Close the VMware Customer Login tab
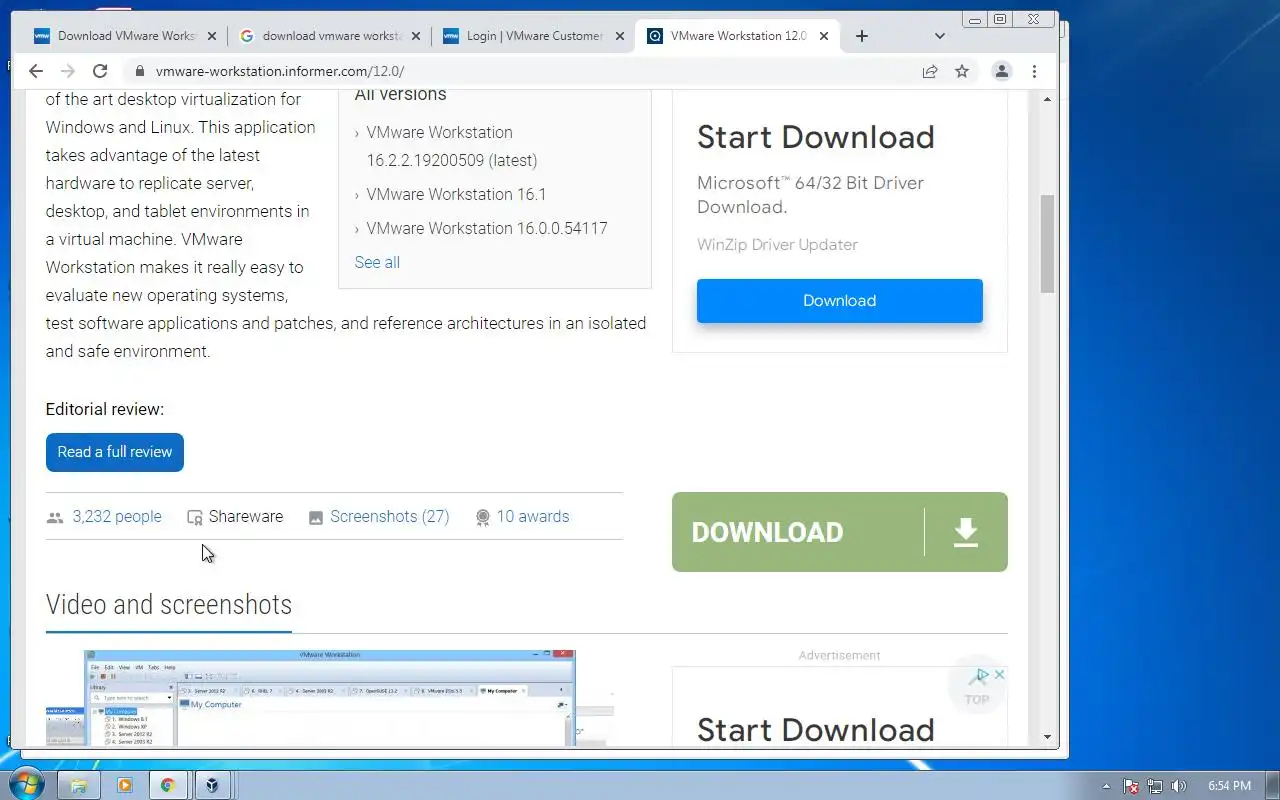Screen dimensions: 1280x800 620,36
